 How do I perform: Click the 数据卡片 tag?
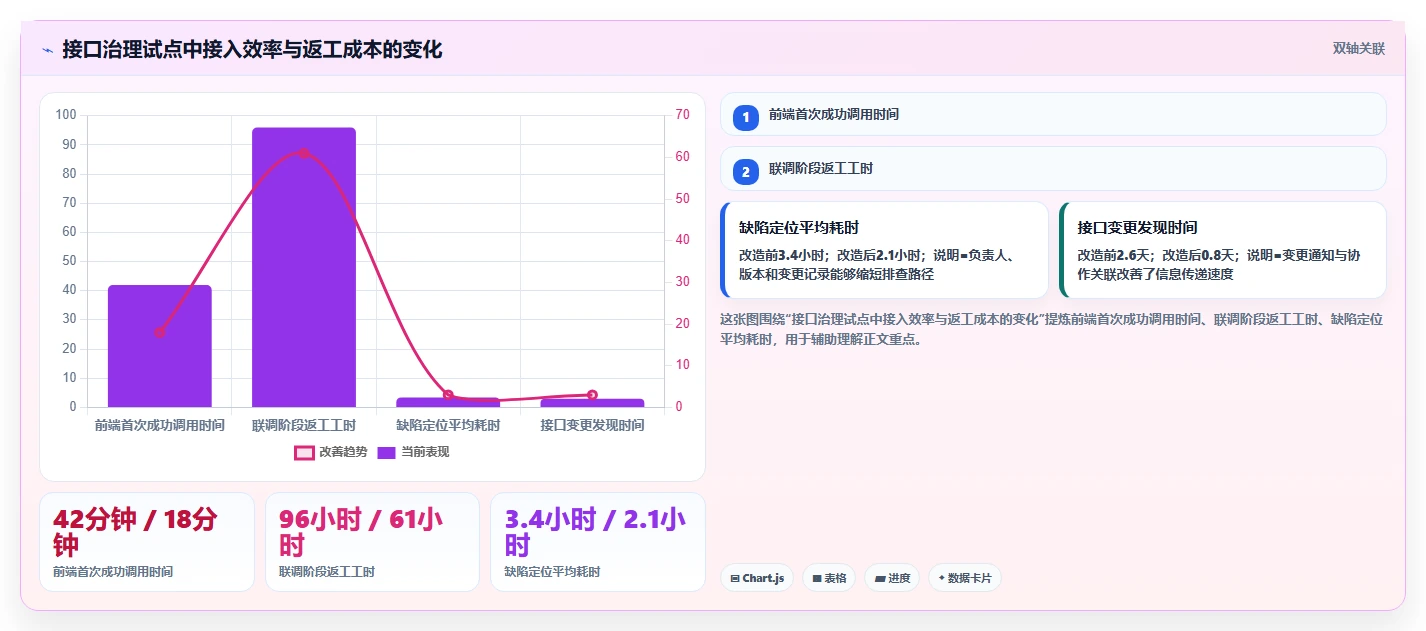pos(965,578)
